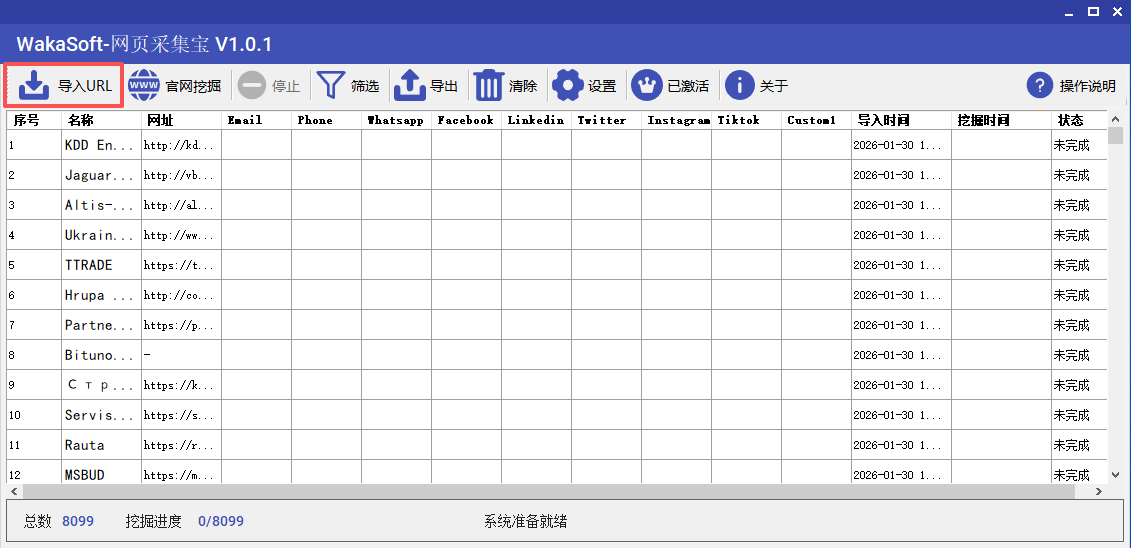Image resolution: width=1131 pixels, height=548 pixels.
Task: Click the horizontal scrollbar right arrow
Action: [1099, 492]
